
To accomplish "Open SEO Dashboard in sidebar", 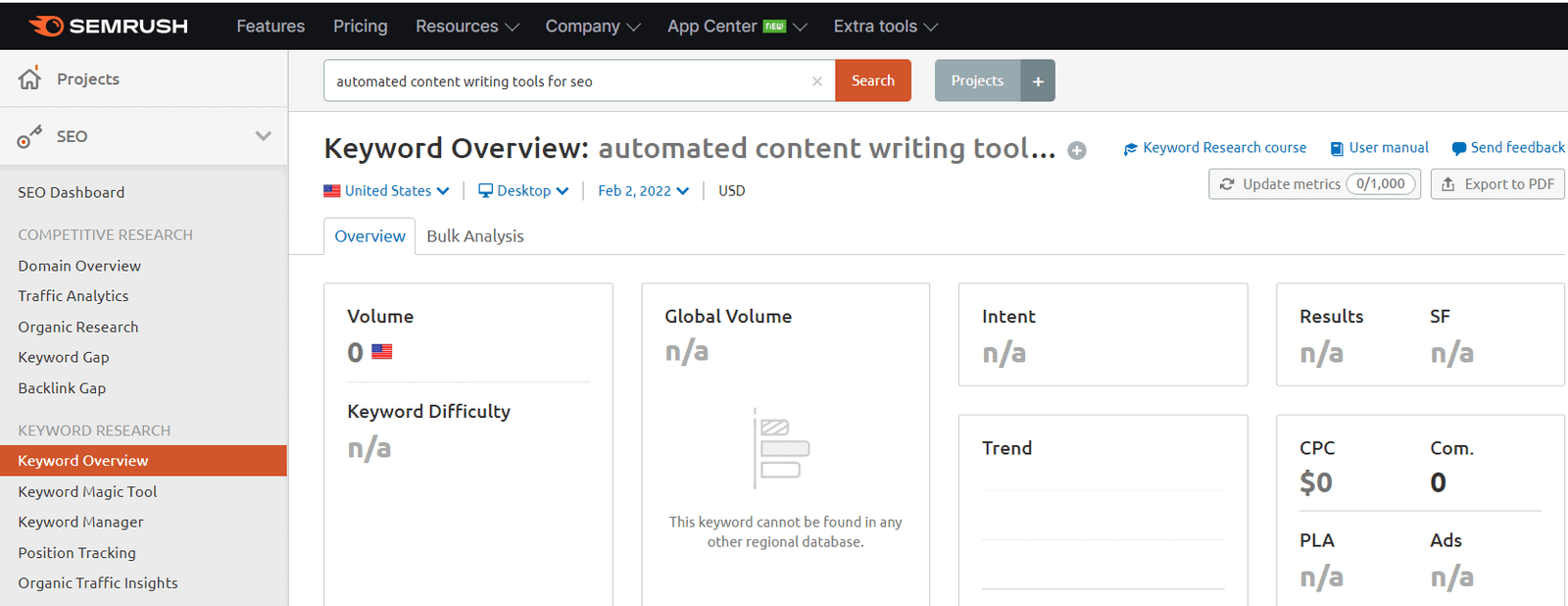I will pos(72,193).
